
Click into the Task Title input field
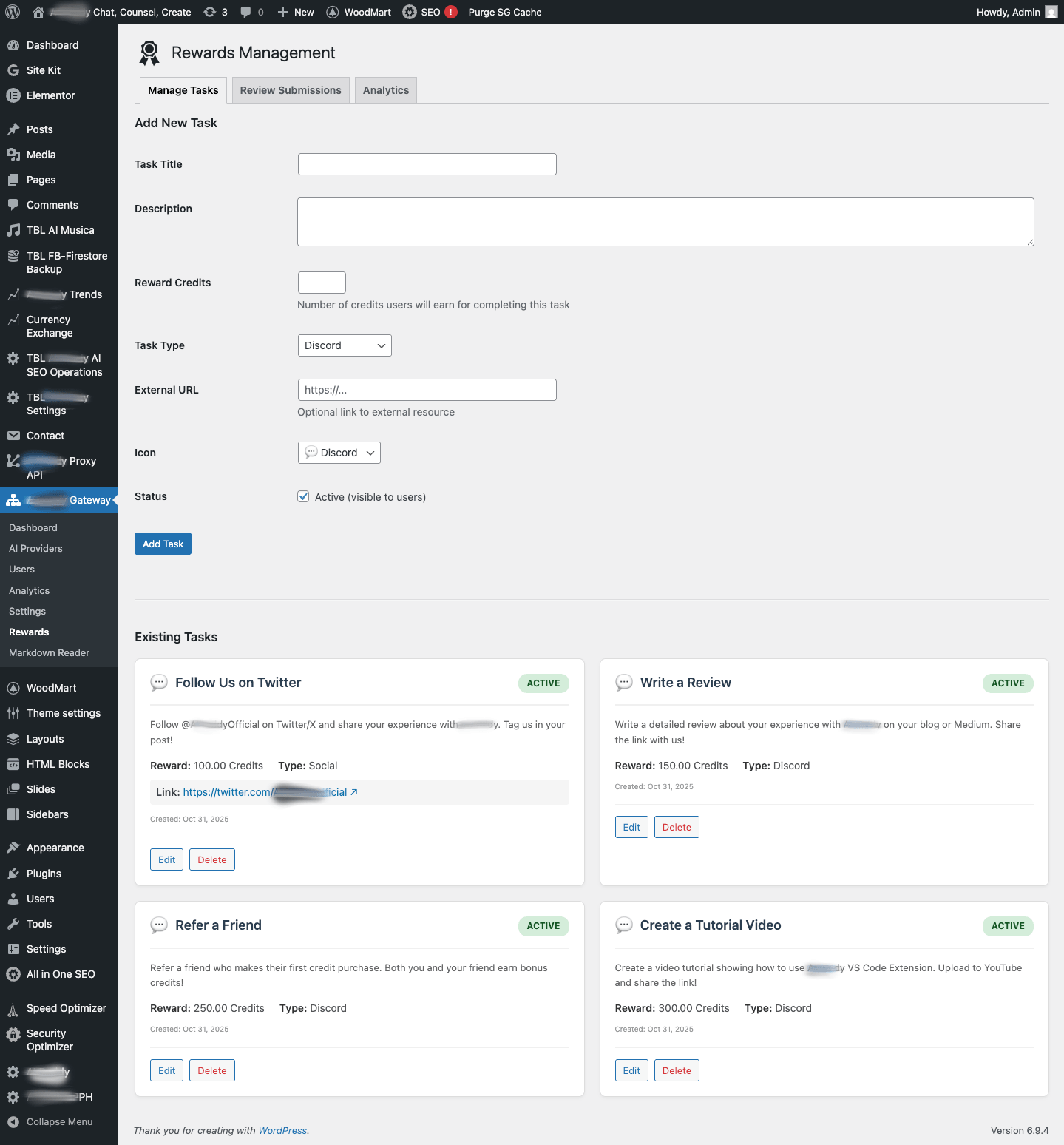[x=427, y=164]
